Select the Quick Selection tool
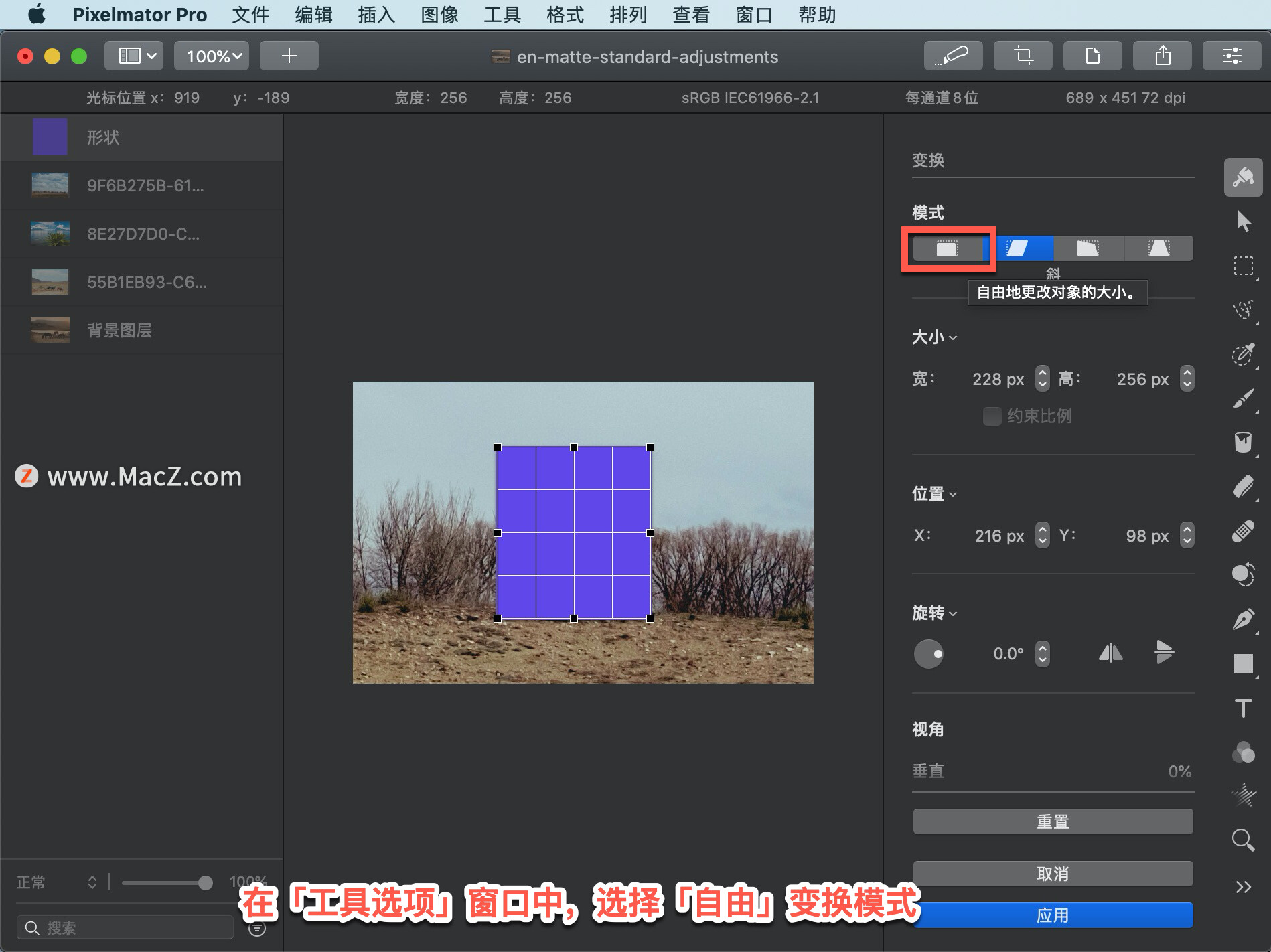The image size is (1271, 952). pyautogui.click(x=1244, y=309)
